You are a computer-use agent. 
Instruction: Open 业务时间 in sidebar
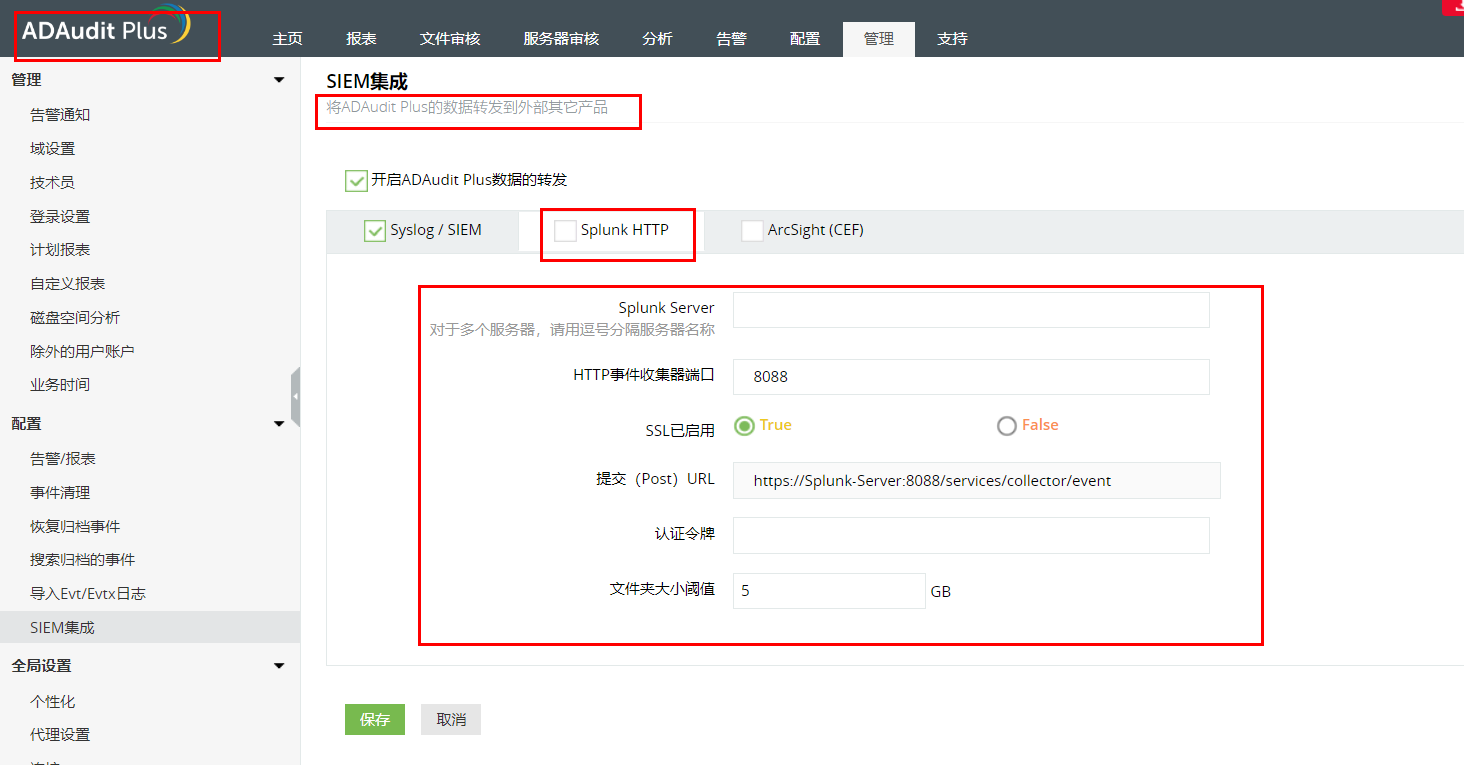click(60, 385)
